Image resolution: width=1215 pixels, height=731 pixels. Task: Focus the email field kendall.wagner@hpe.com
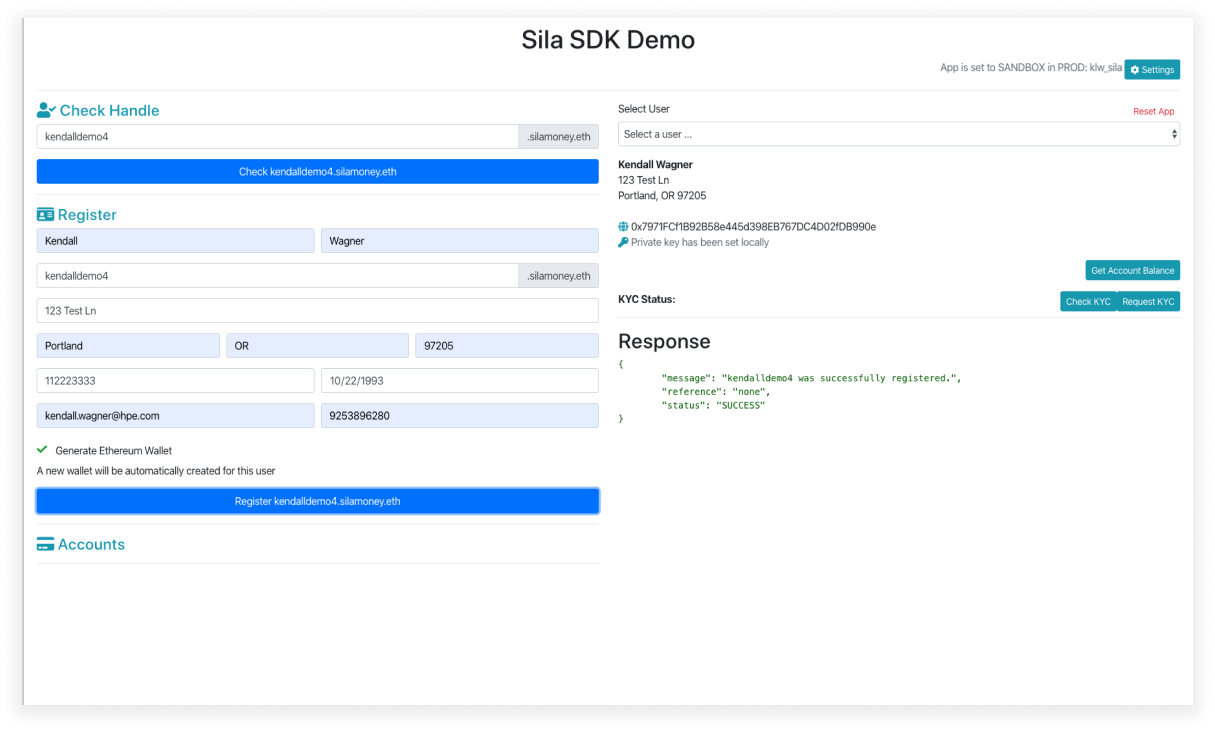tap(176, 415)
